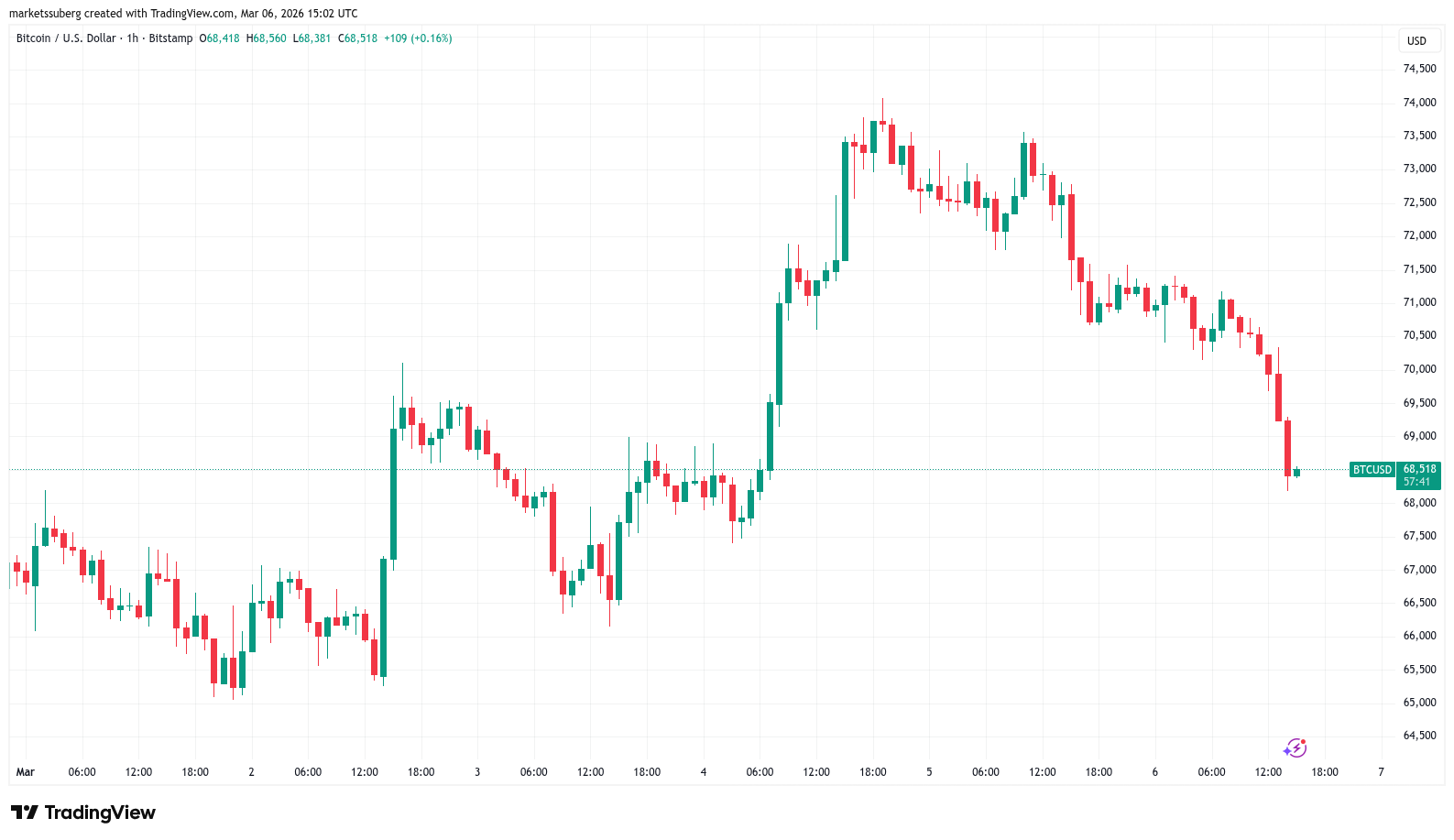Click the open price value O68,418
This screenshot has height=840, width=1454.
coord(220,38)
